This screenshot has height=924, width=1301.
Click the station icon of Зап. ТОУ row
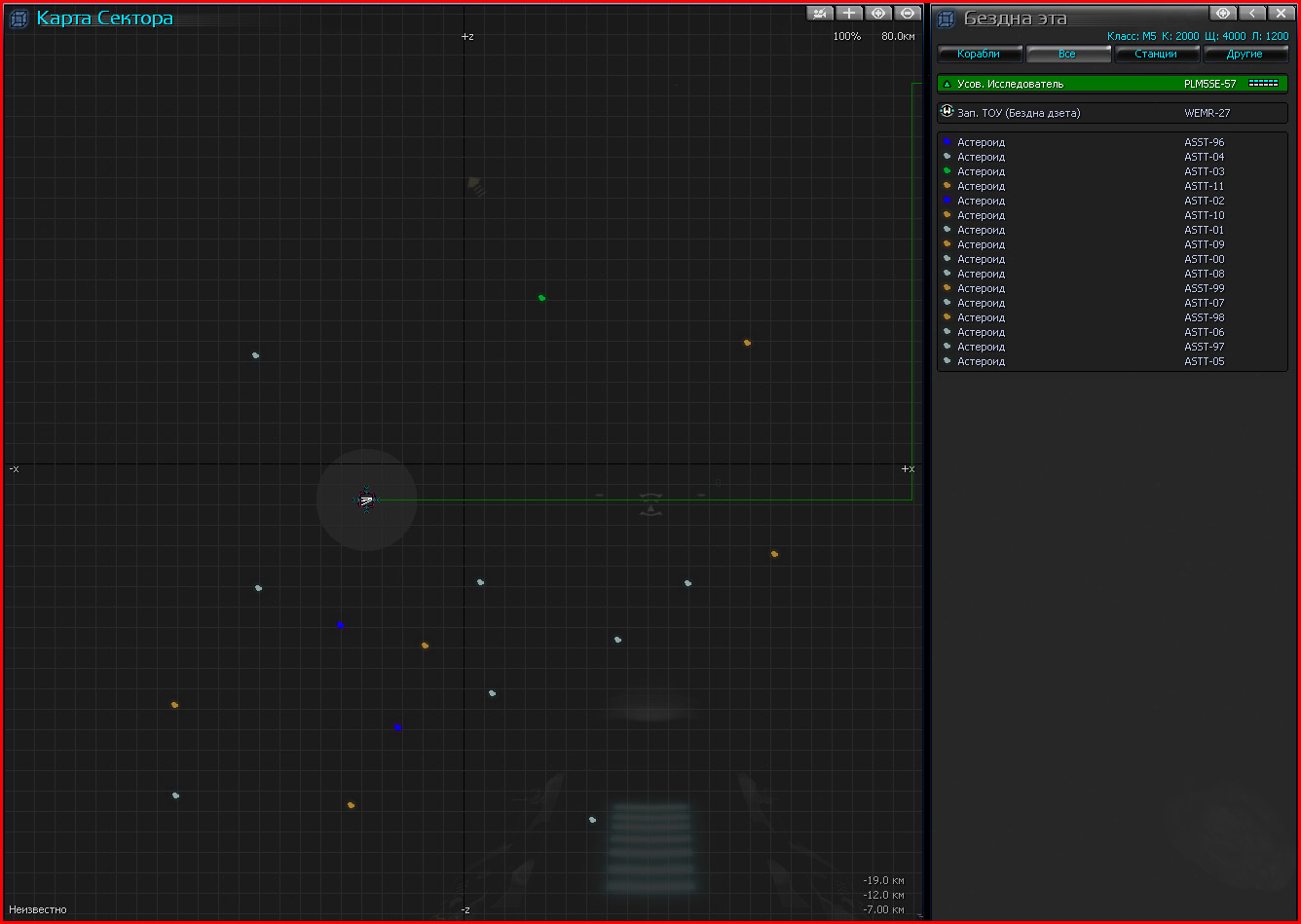pos(947,112)
